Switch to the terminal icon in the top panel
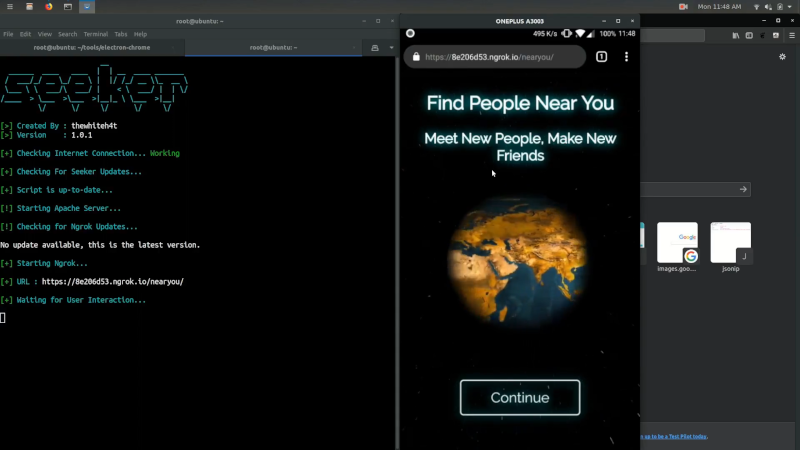The height and width of the screenshot is (450, 800). click(x=68, y=7)
